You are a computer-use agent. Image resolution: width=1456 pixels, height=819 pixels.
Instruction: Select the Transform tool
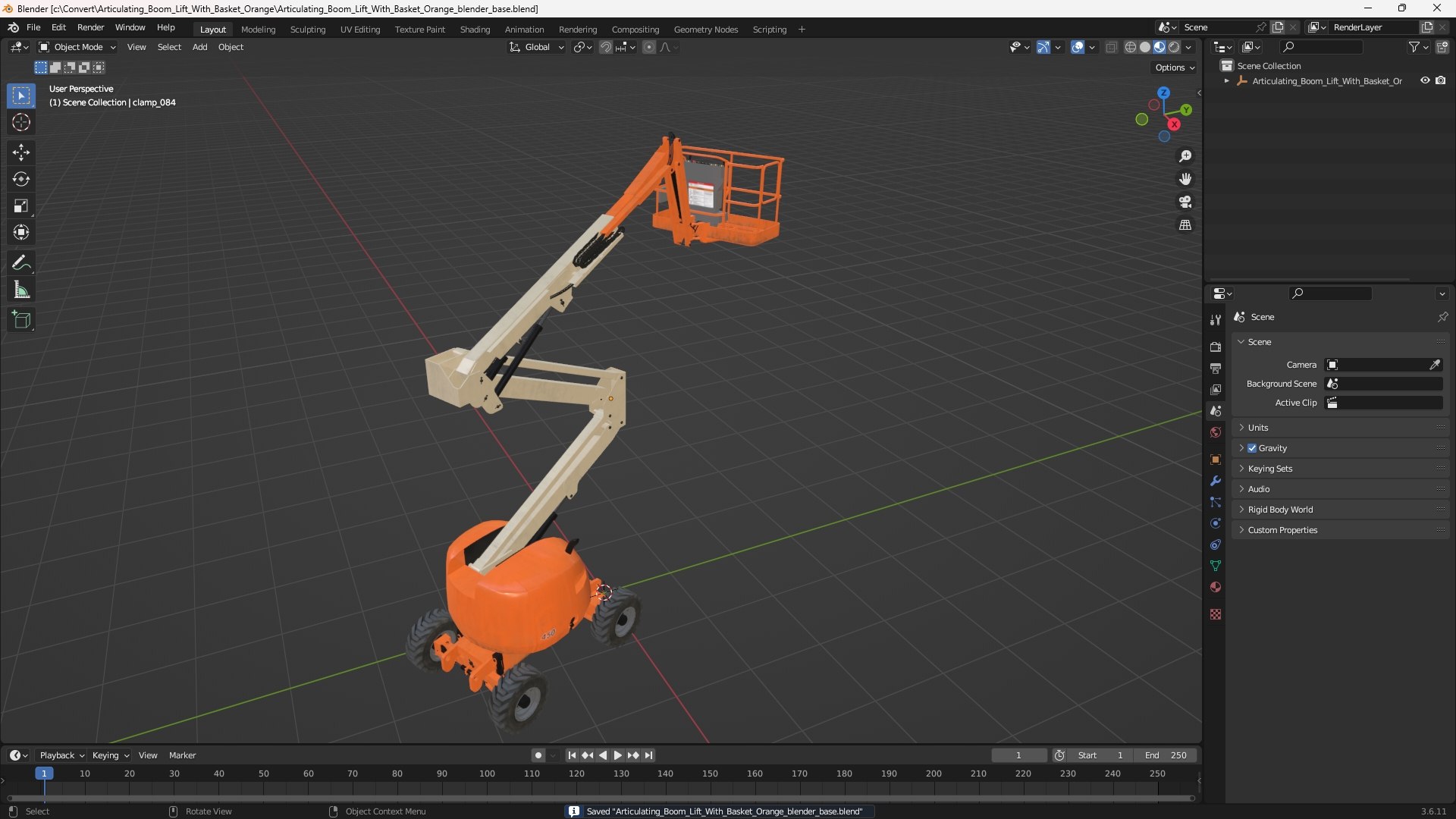(21, 232)
